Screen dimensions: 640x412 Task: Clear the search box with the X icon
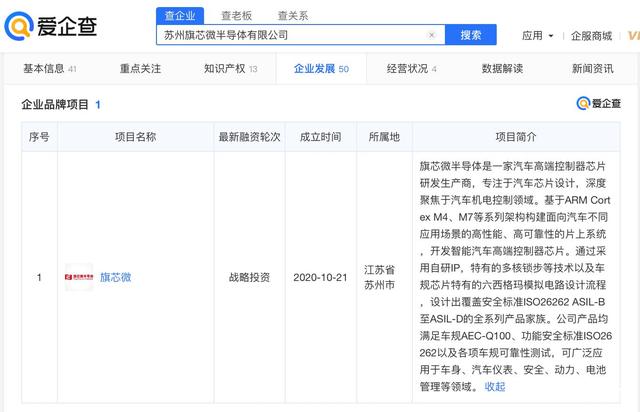coord(431,35)
